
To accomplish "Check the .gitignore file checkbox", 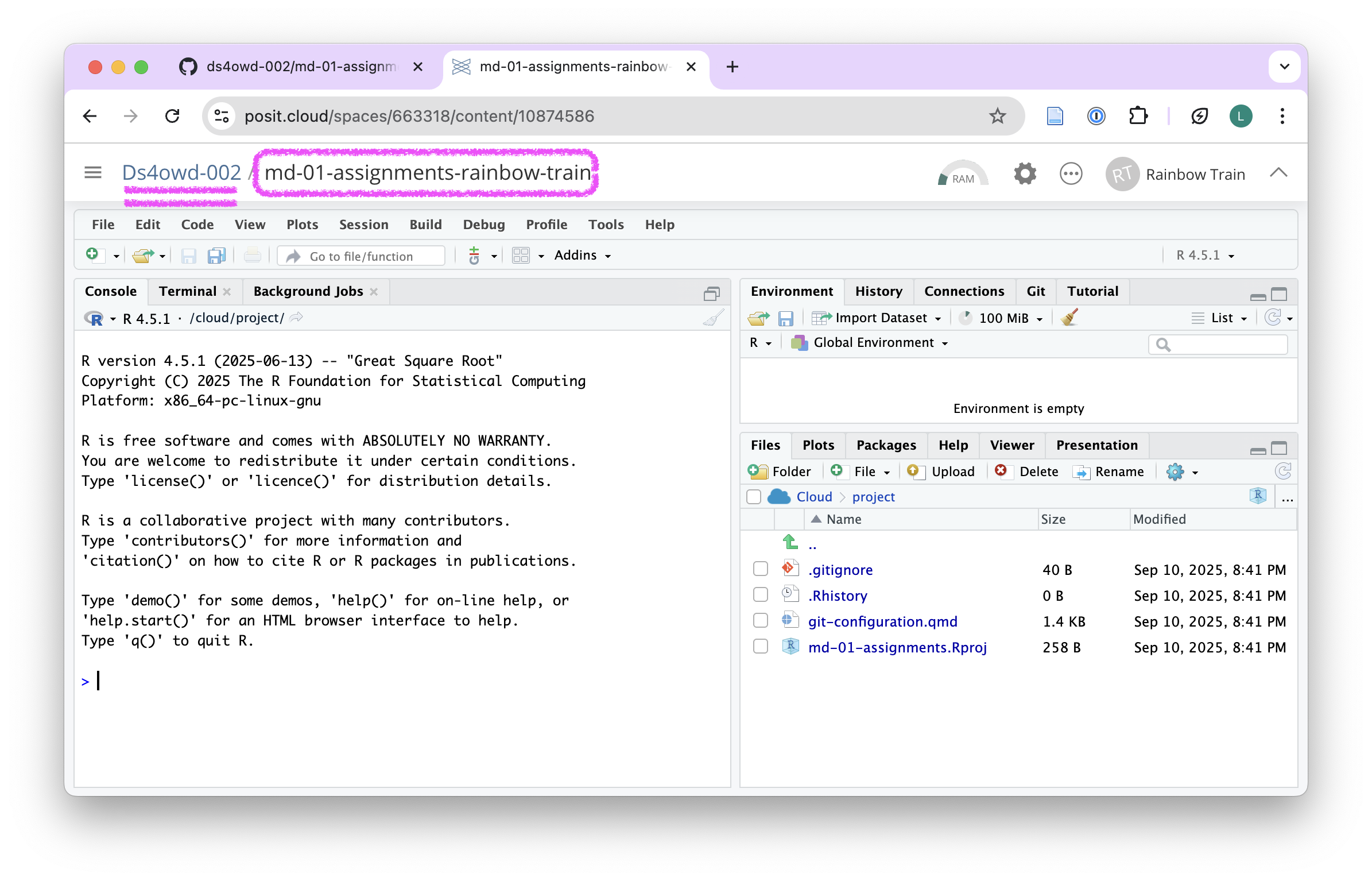I will 761,569.
